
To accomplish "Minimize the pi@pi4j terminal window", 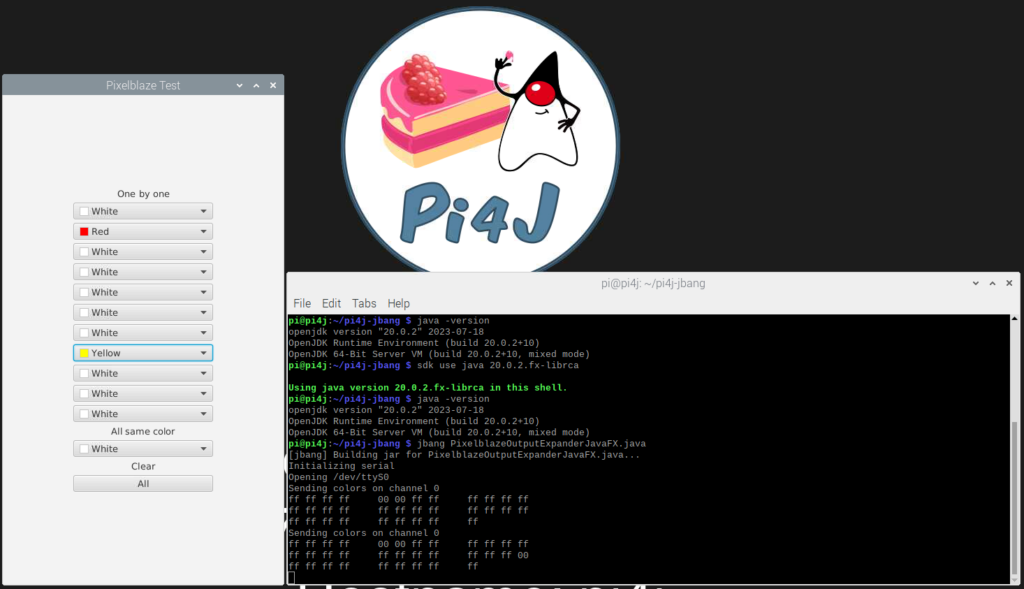I will [x=976, y=283].
